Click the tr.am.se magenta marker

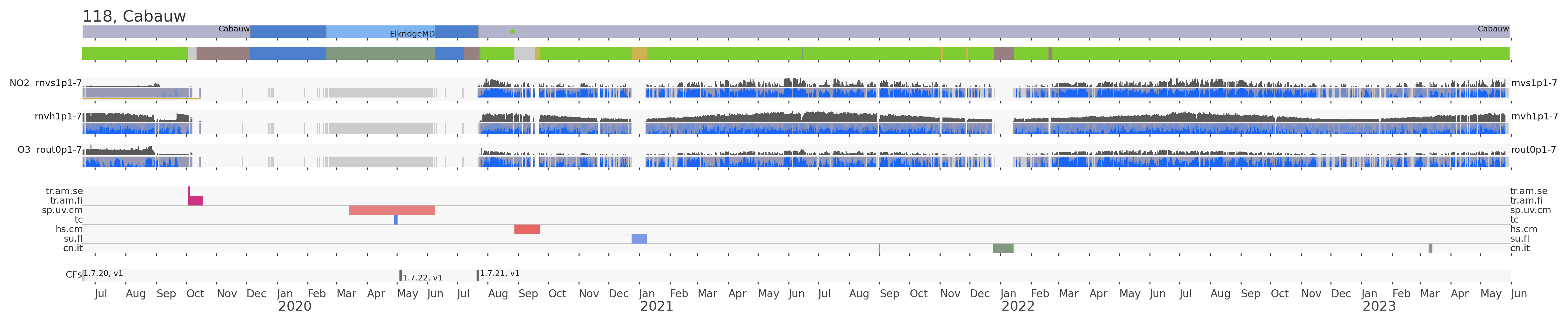[189, 191]
